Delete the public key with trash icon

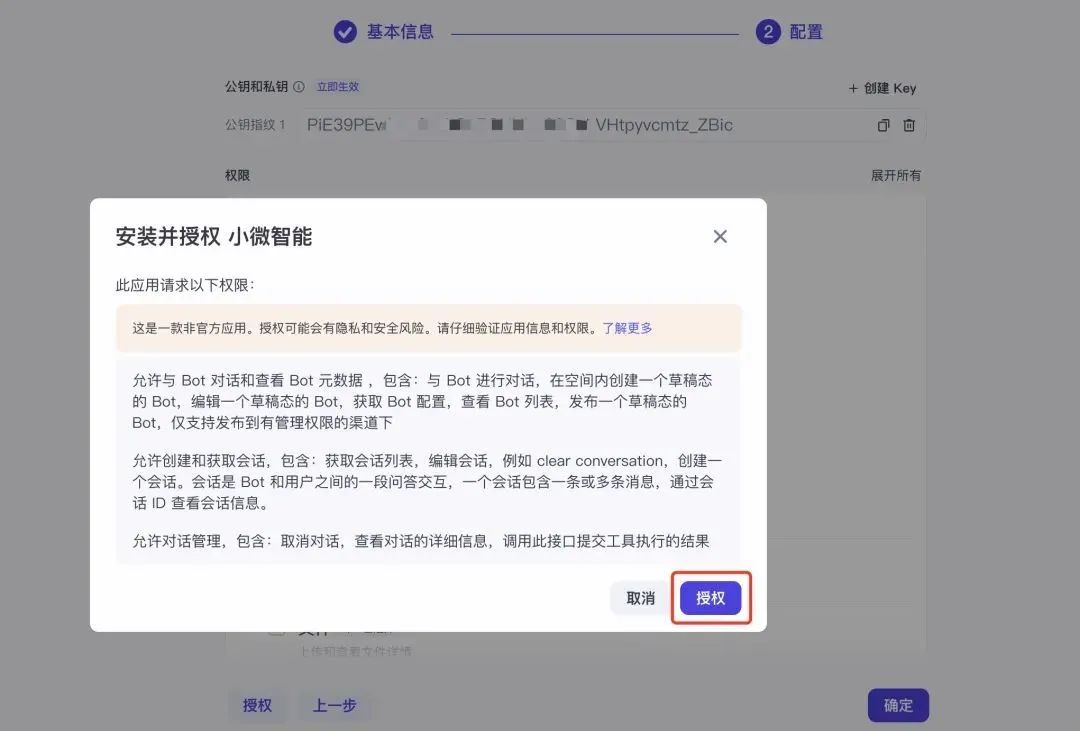click(x=909, y=125)
